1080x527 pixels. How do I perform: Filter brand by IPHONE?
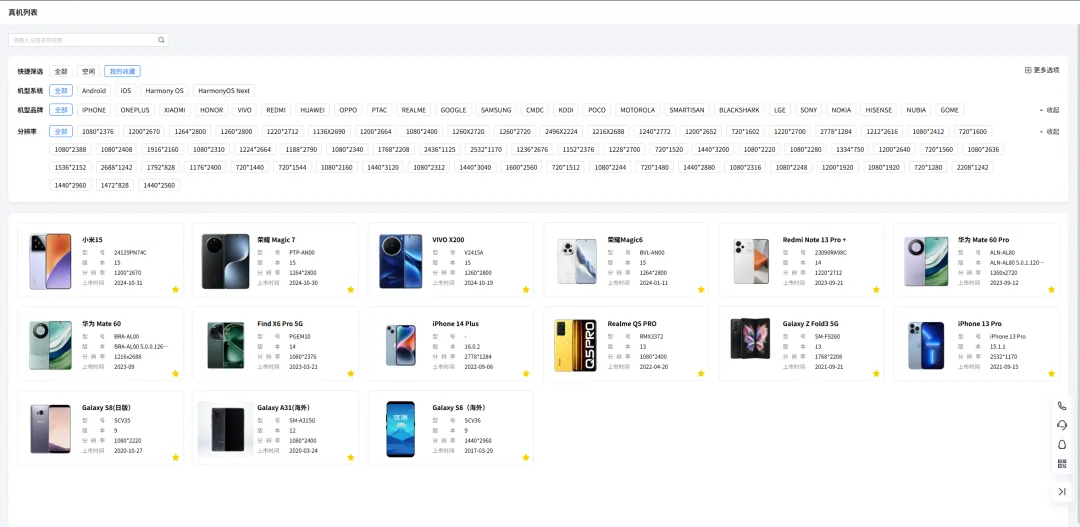tap(94, 110)
